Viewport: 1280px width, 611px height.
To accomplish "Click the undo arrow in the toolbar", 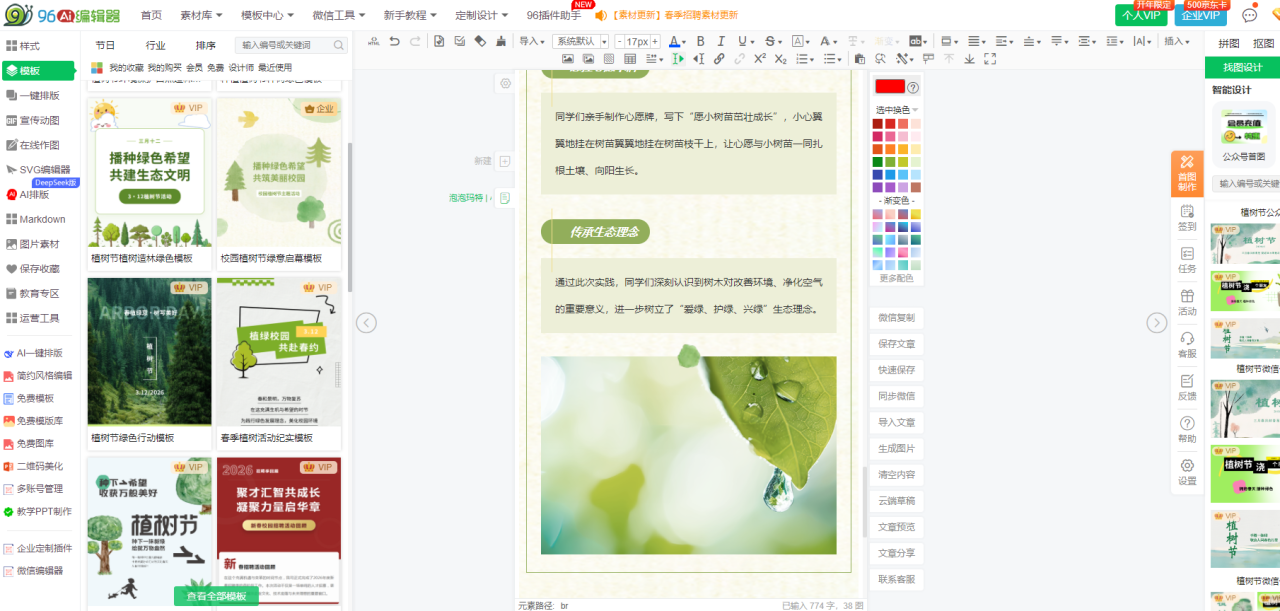I will click(x=394, y=41).
